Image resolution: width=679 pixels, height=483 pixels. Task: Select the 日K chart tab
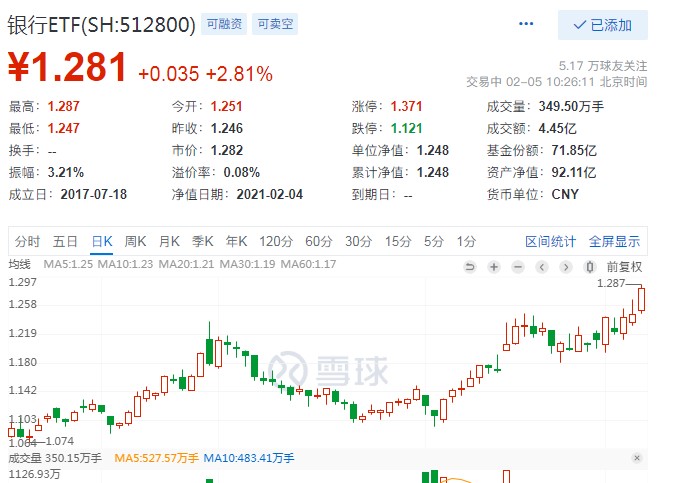[x=102, y=241]
